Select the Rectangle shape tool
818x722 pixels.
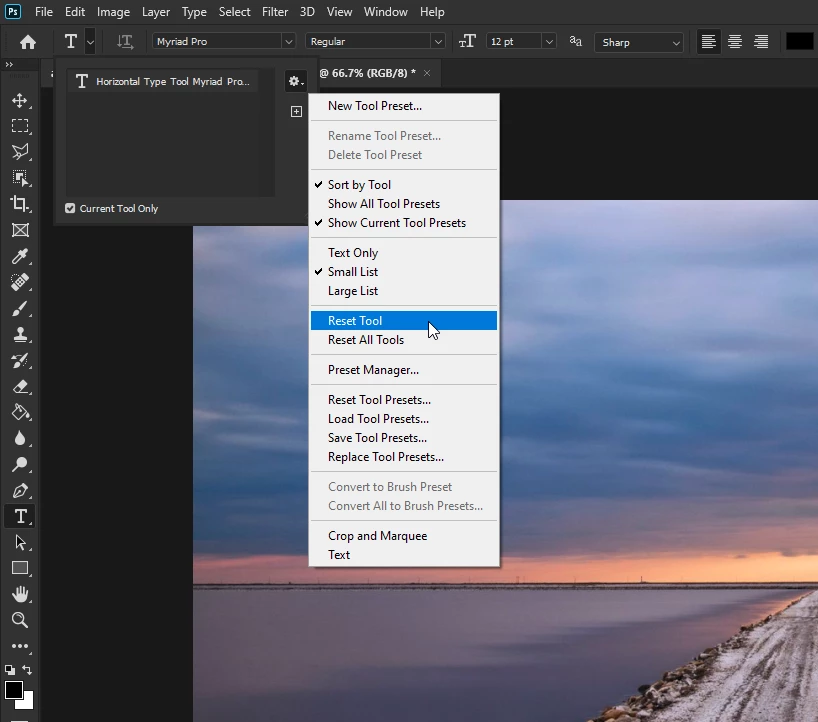point(20,568)
